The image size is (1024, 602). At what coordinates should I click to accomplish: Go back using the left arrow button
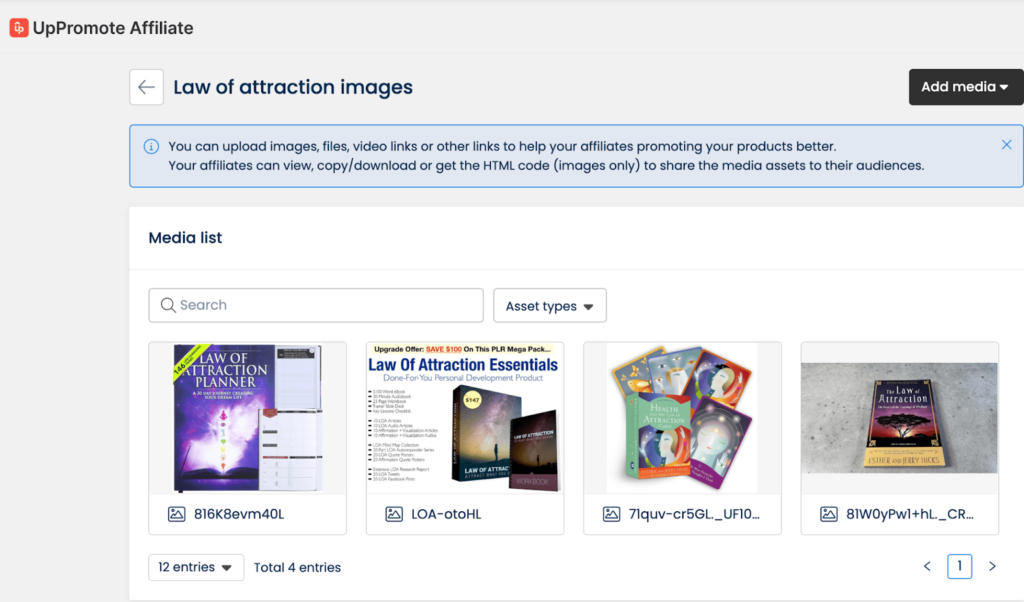click(146, 87)
